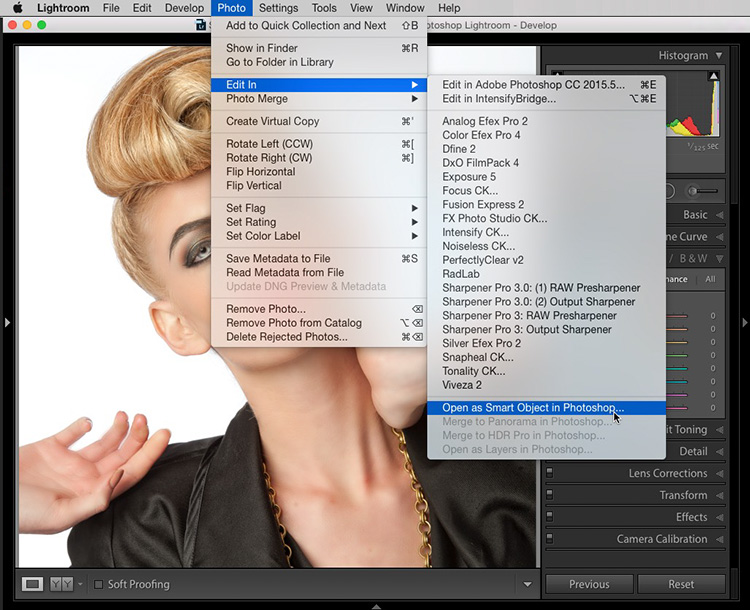
Task: Open the Apple menu
Action: point(17,8)
